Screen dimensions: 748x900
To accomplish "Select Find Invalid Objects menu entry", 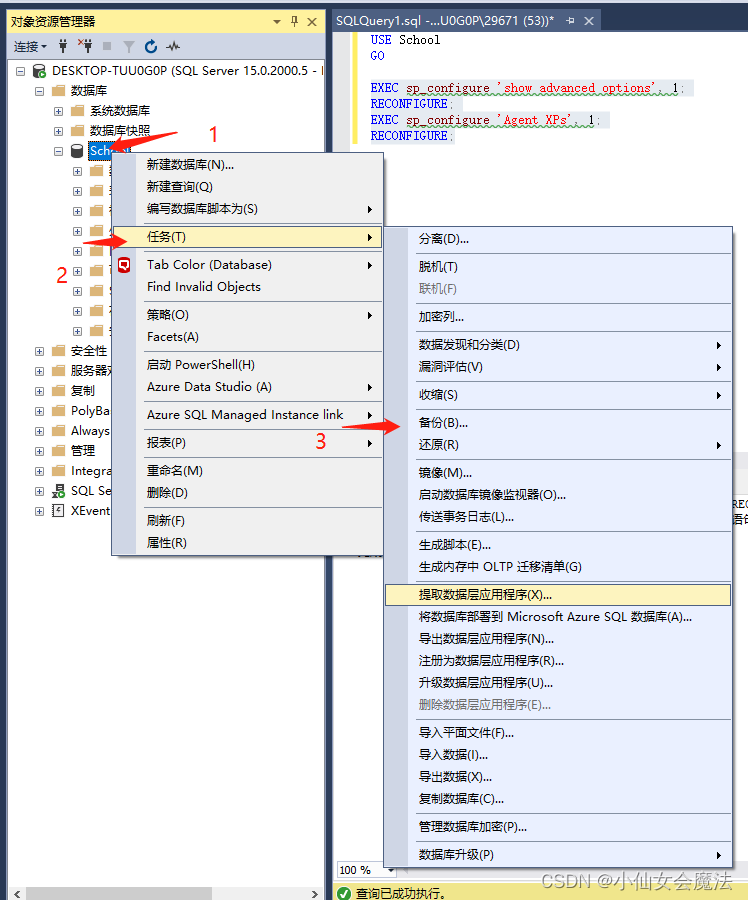I will point(248,286).
